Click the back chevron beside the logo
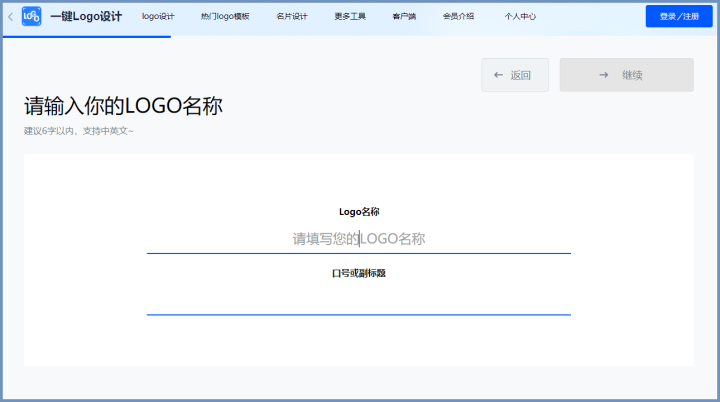Image resolution: width=720 pixels, height=402 pixels. 11,17
